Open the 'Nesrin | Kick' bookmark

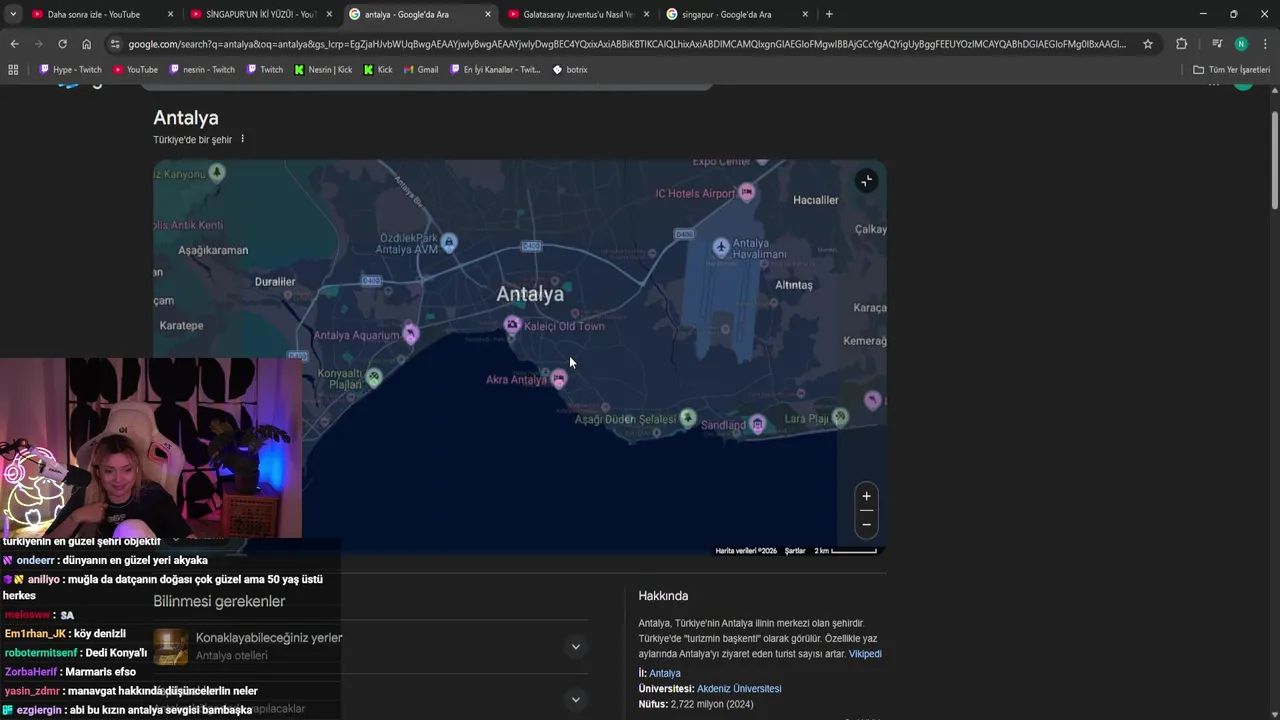tap(323, 70)
